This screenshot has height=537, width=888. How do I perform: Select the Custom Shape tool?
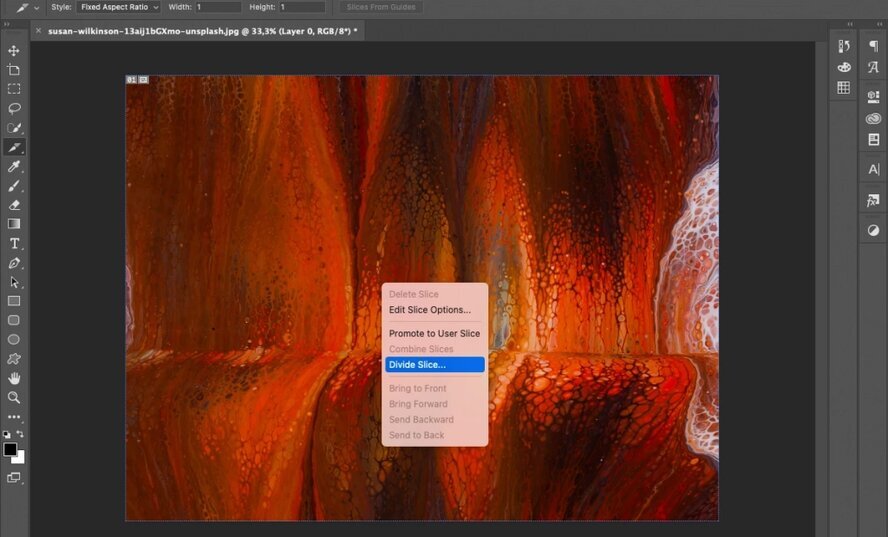click(14, 359)
